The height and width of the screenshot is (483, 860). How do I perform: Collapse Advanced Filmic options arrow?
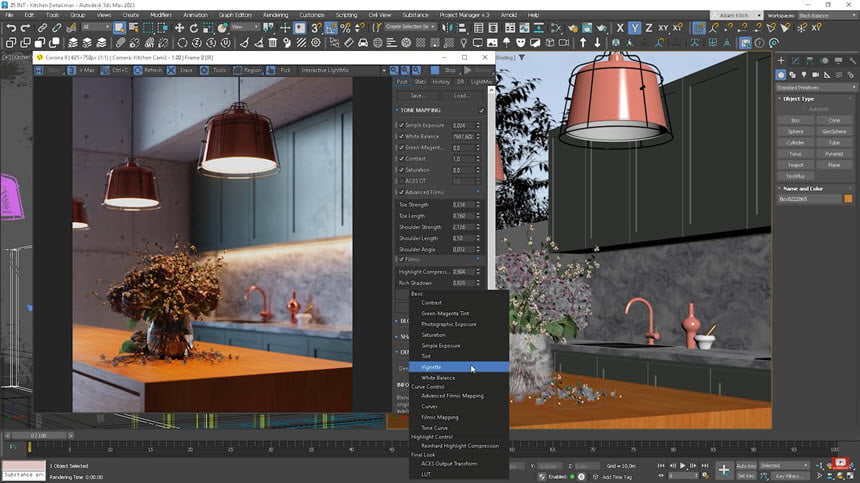(478, 192)
